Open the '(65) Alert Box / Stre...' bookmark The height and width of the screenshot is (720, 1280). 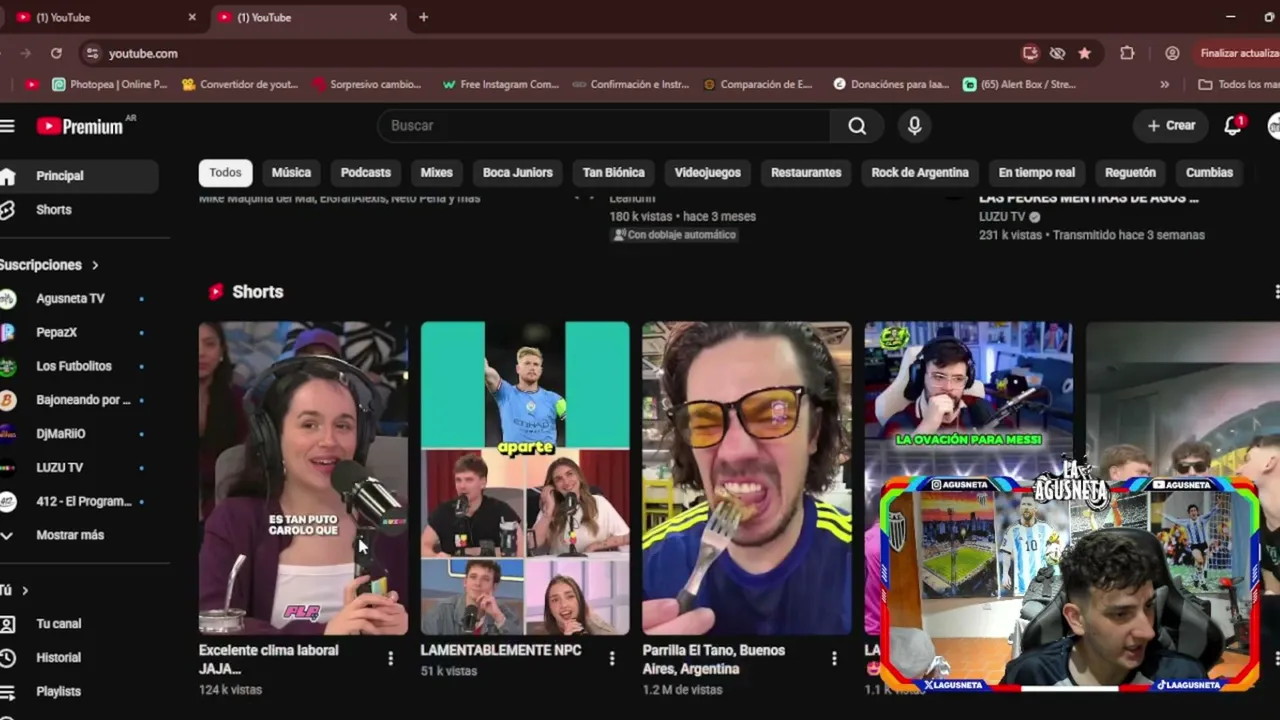pos(1019,84)
